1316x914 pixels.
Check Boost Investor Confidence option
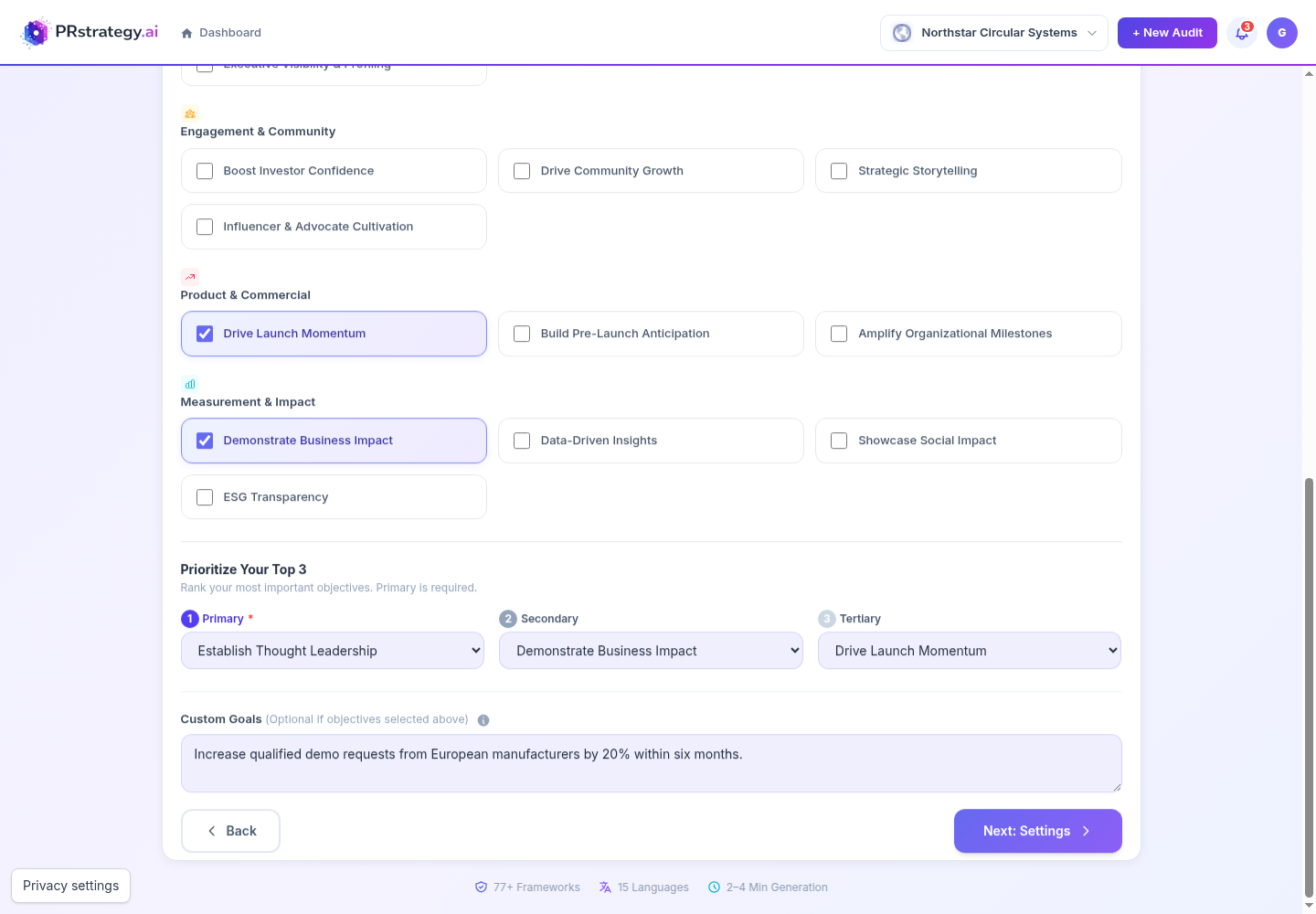pos(205,171)
